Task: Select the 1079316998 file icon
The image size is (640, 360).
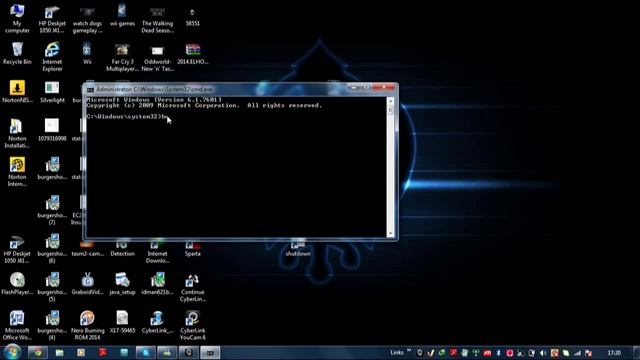Action: [x=52, y=130]
